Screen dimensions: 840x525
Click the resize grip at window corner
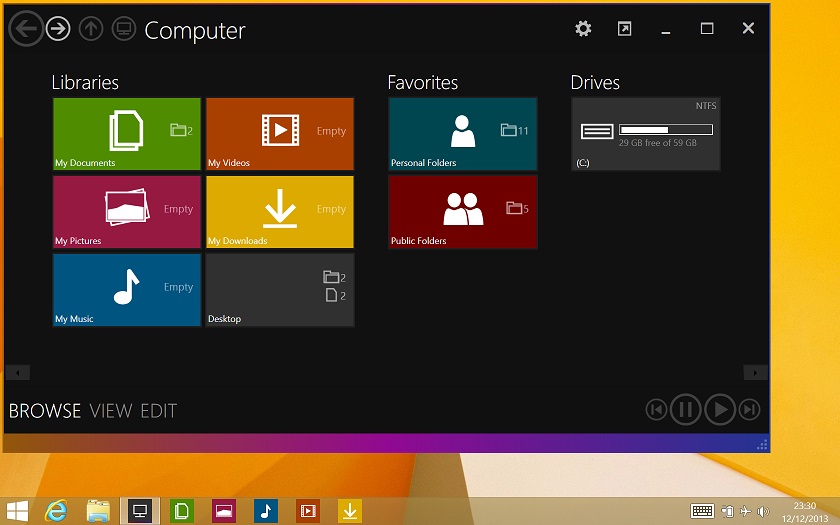tap(762, 445)
